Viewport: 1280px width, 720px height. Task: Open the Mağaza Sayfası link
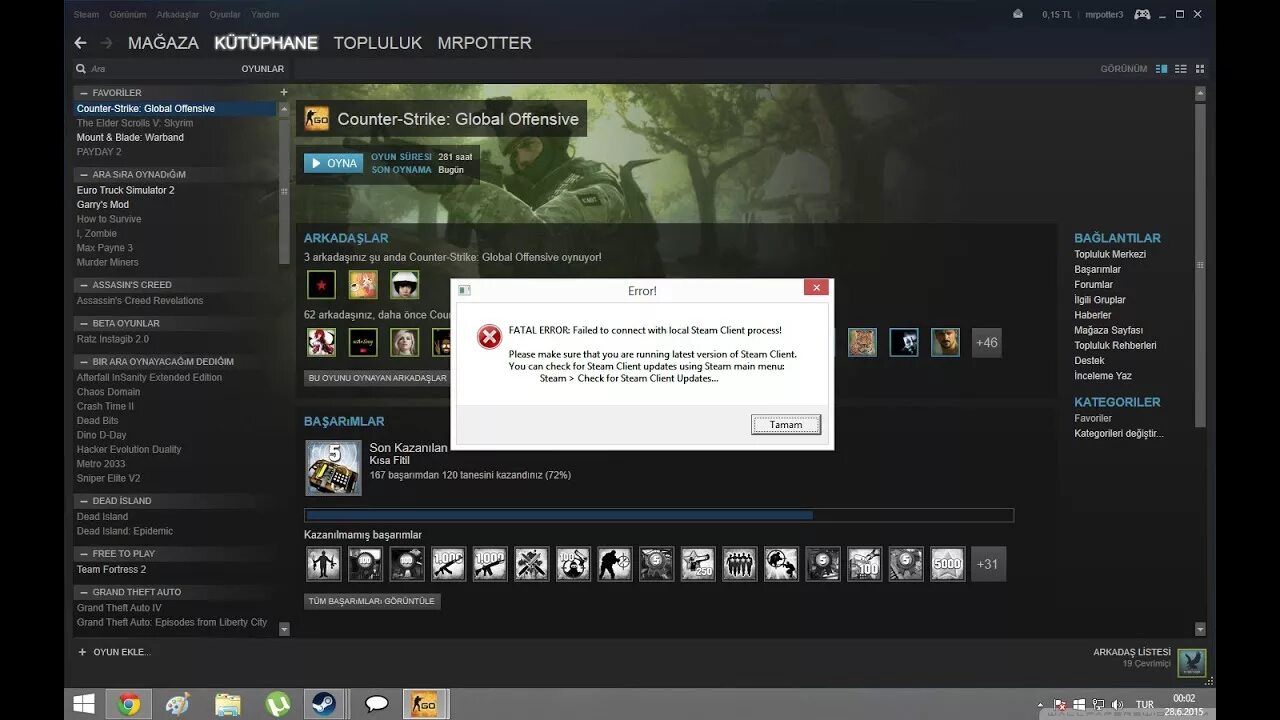click(1108, 330)
